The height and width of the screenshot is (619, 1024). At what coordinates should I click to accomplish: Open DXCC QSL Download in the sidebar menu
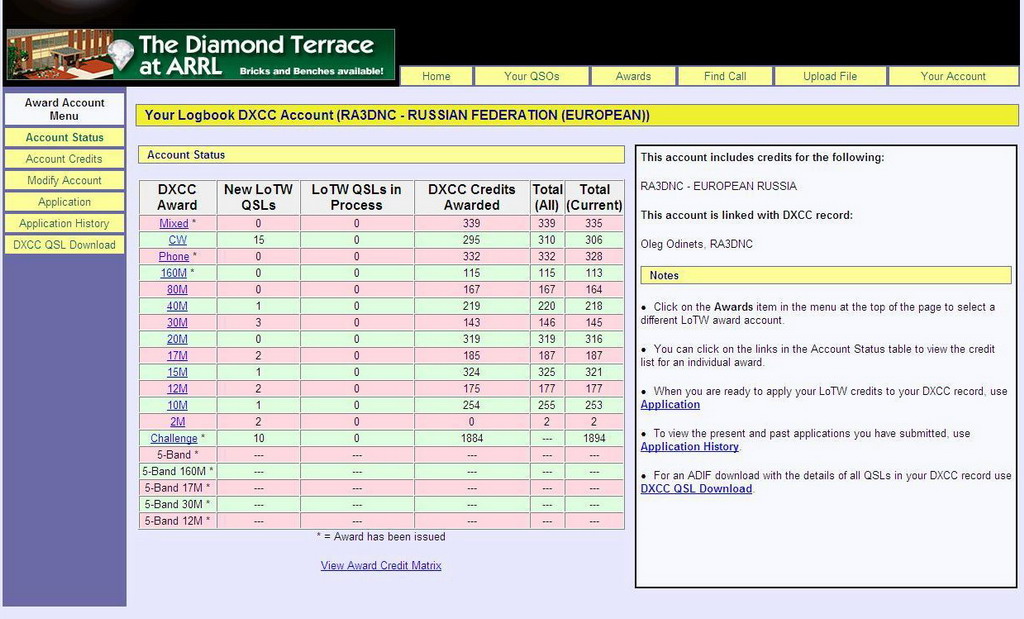click(x=64, y=245)
